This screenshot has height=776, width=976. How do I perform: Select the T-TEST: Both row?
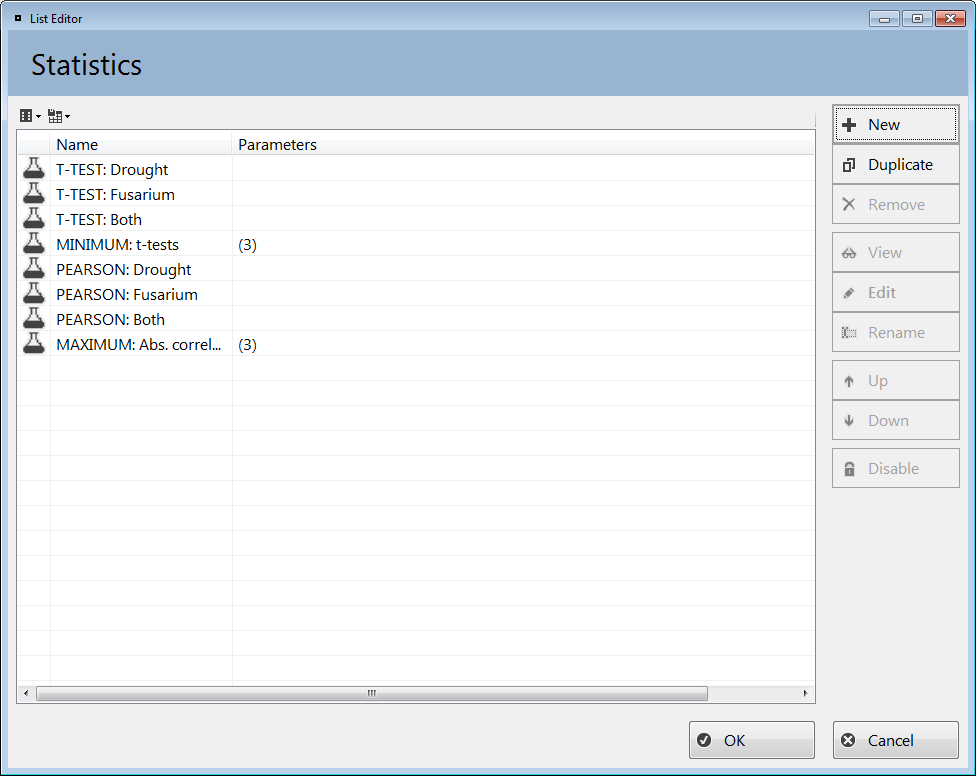click(x=416, y=219)
